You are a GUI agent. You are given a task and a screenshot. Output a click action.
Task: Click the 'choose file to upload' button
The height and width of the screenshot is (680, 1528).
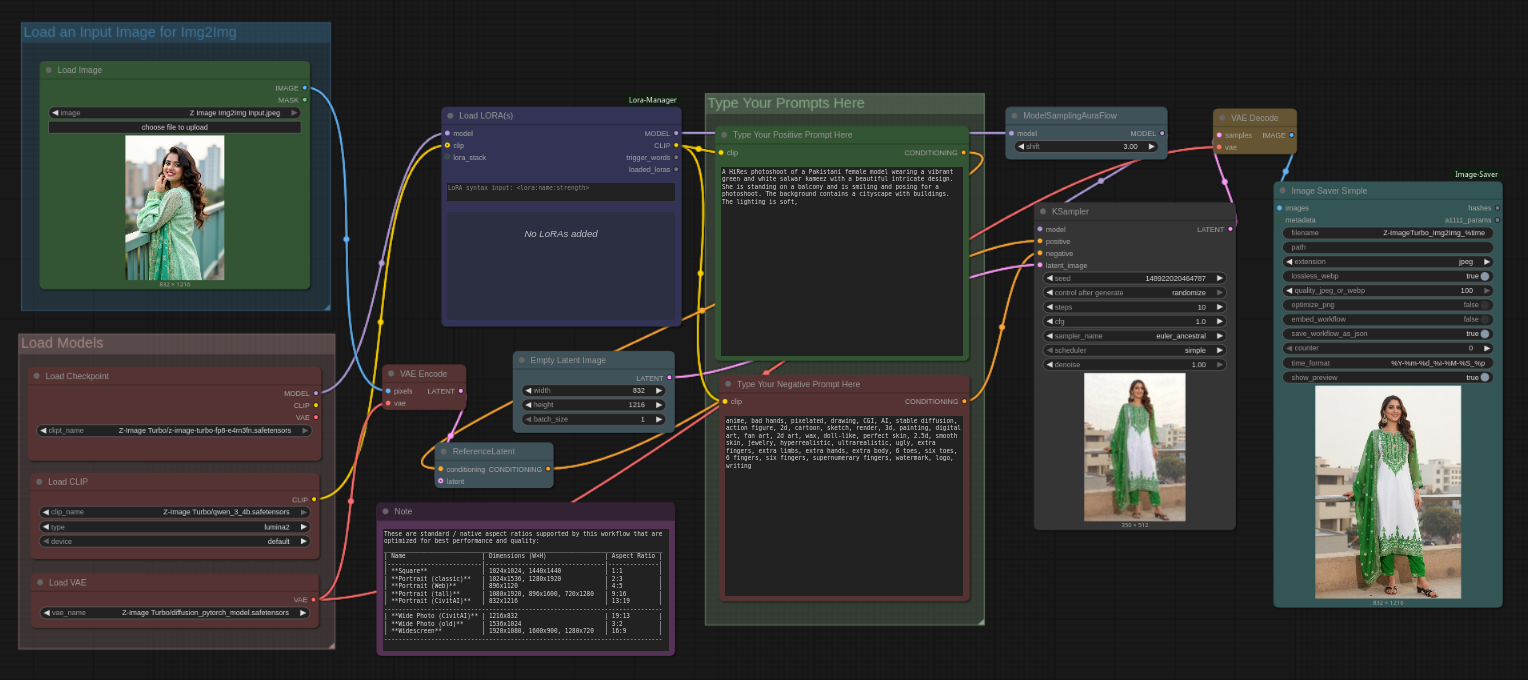pyautogui.click(x=175, y=127)
